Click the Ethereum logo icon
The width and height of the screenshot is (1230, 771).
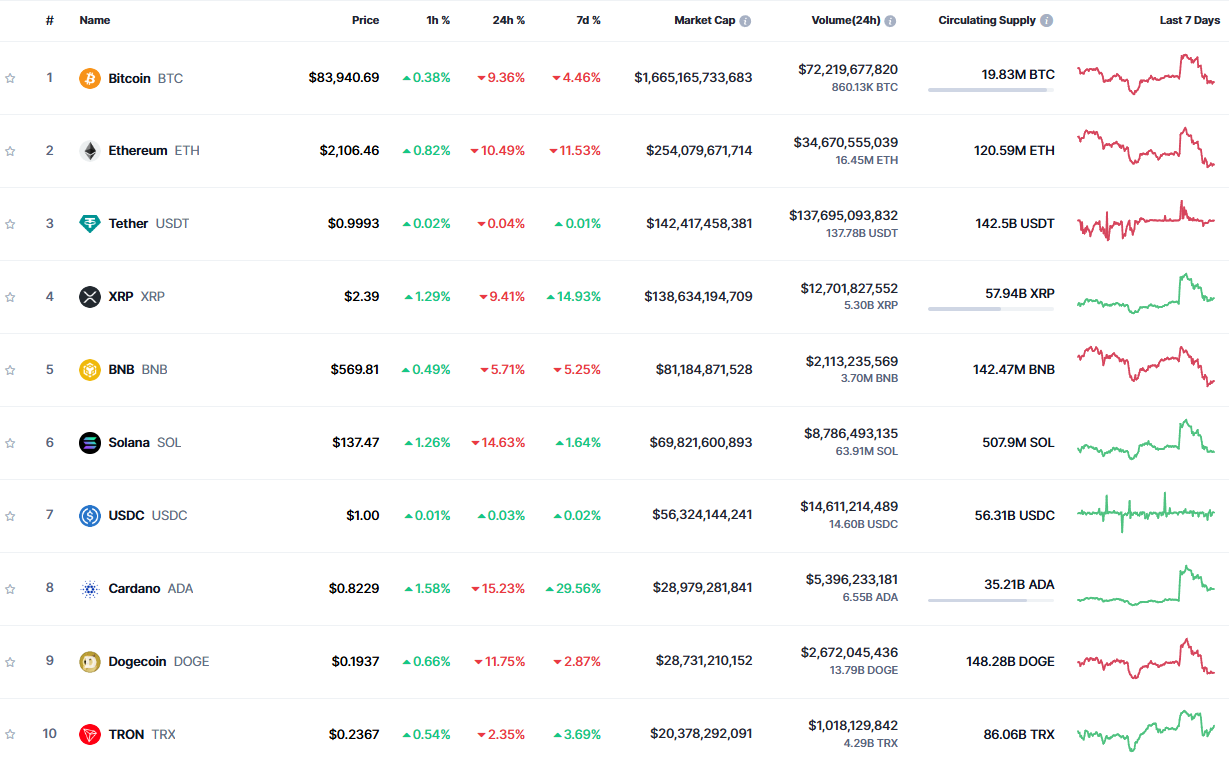click(x=90, y=151)
